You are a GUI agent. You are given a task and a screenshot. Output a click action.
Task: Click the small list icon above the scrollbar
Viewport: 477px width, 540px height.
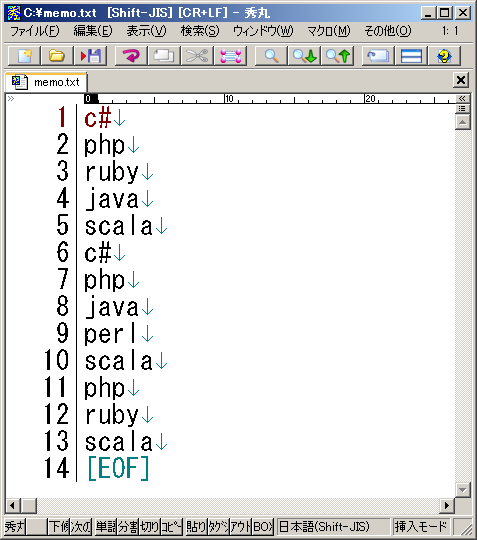pyautogui.click(x=462, y=109)
